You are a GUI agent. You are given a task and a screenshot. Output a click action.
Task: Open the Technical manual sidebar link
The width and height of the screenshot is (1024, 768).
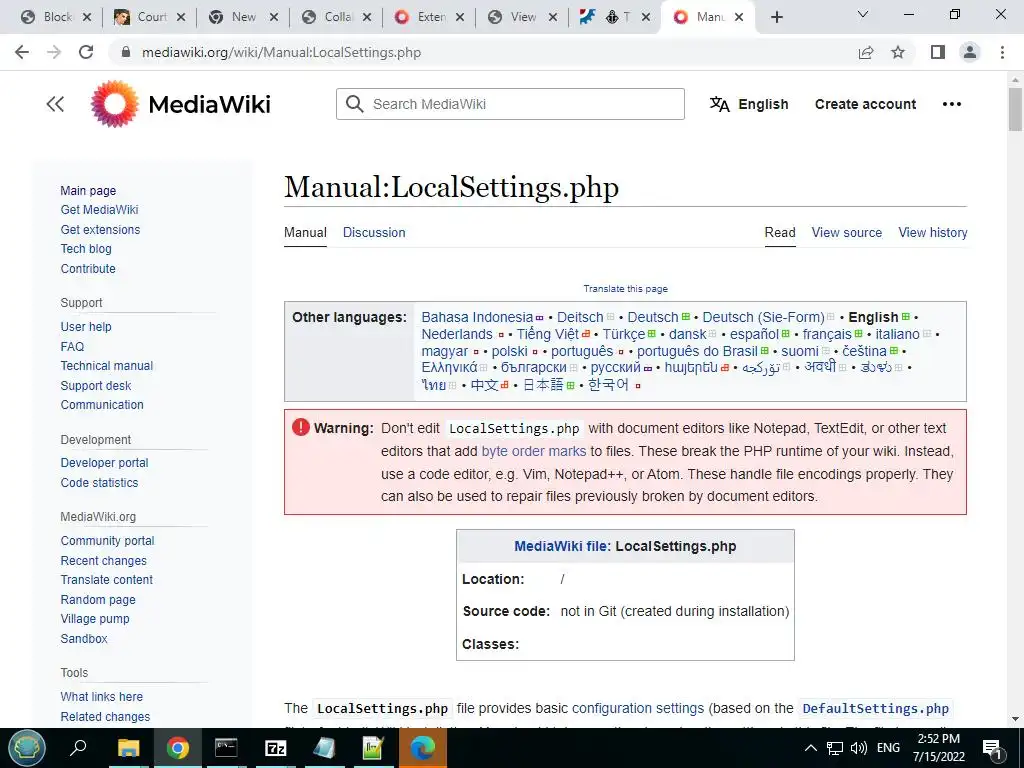point(107,366)
